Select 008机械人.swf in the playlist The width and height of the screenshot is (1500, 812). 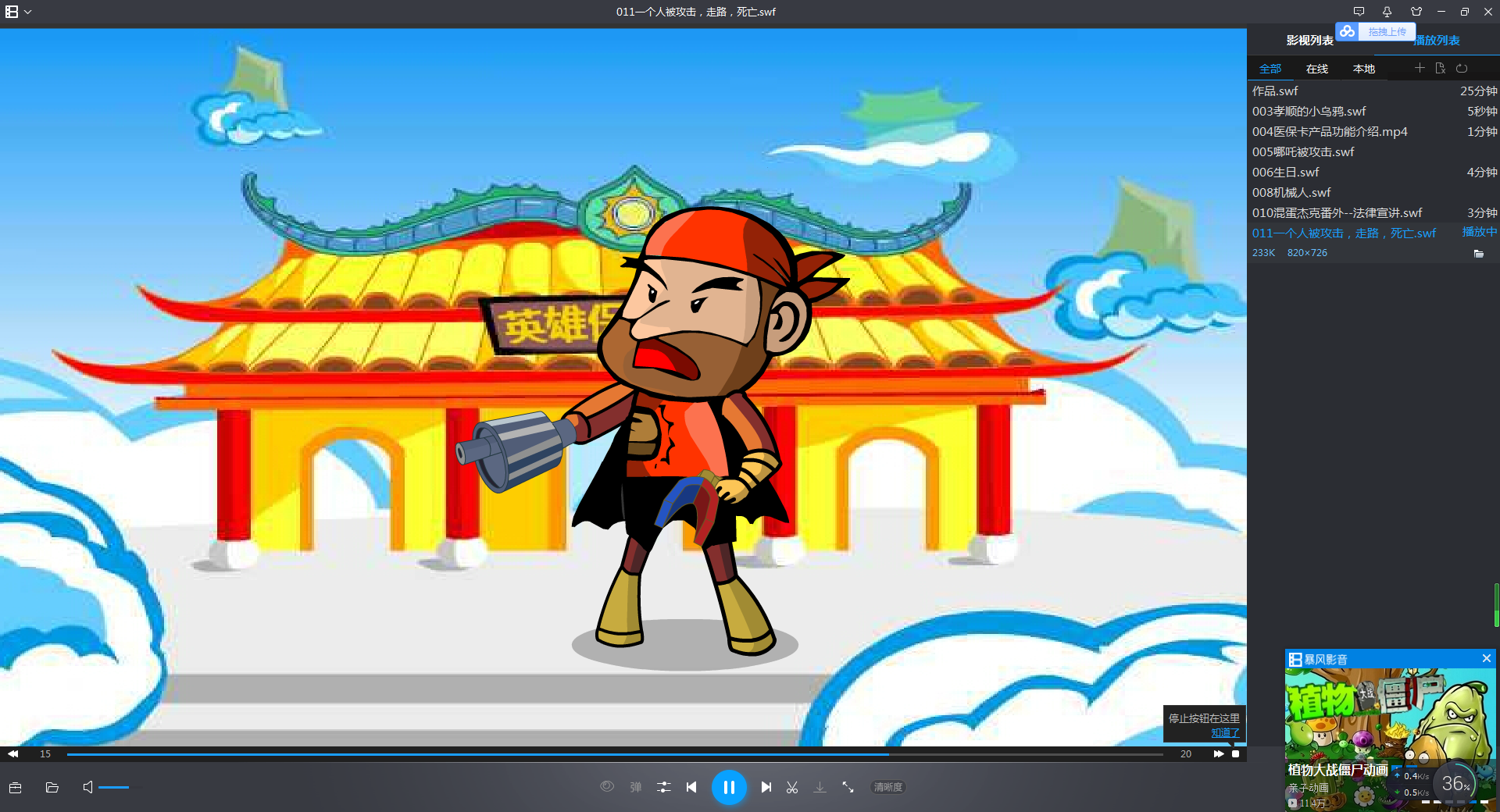coord(1373,193)
